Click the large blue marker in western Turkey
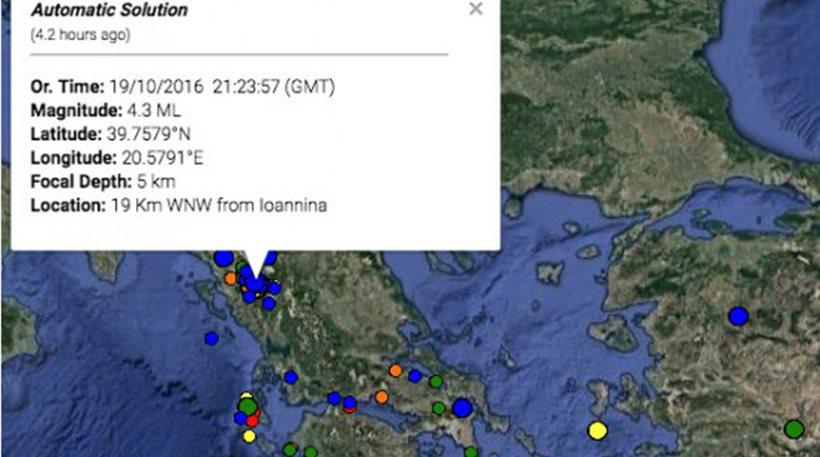 coord(738,316)
